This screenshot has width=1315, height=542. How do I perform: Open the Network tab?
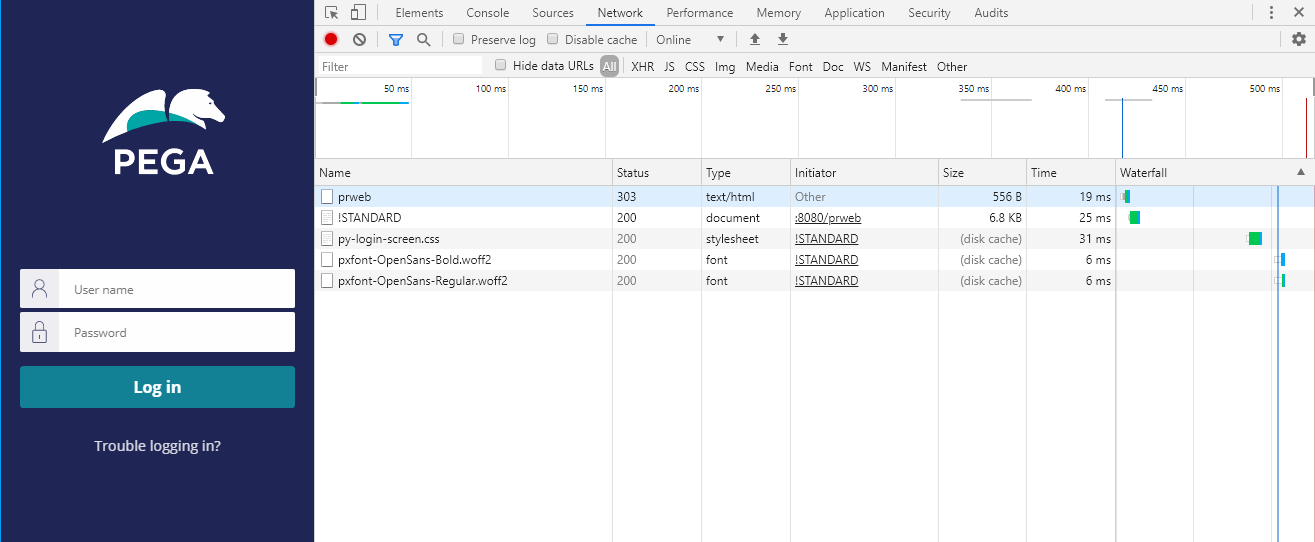[x=620, y=13]
